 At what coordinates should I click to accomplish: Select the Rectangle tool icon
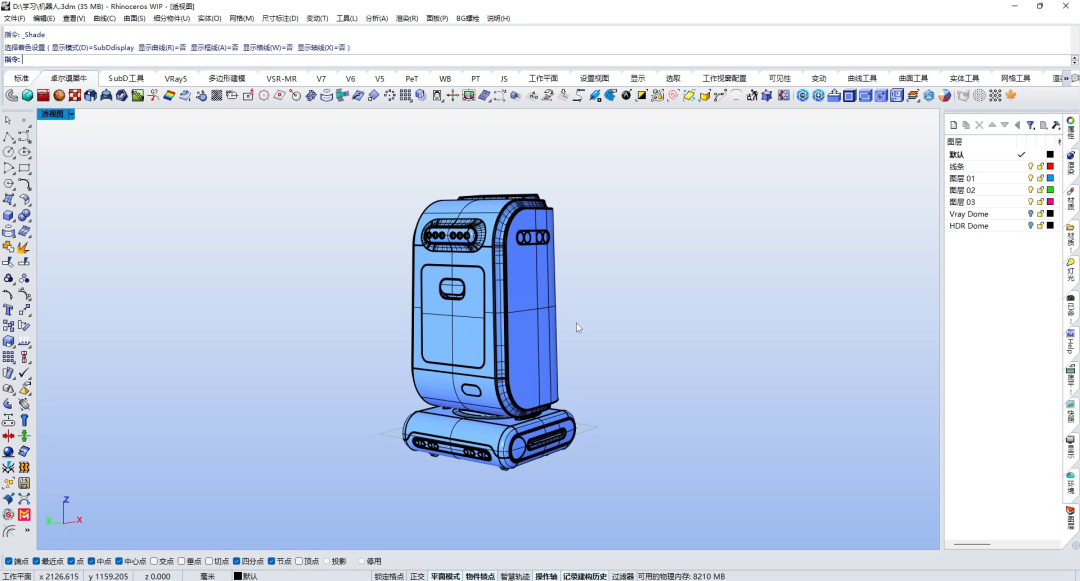24,169
